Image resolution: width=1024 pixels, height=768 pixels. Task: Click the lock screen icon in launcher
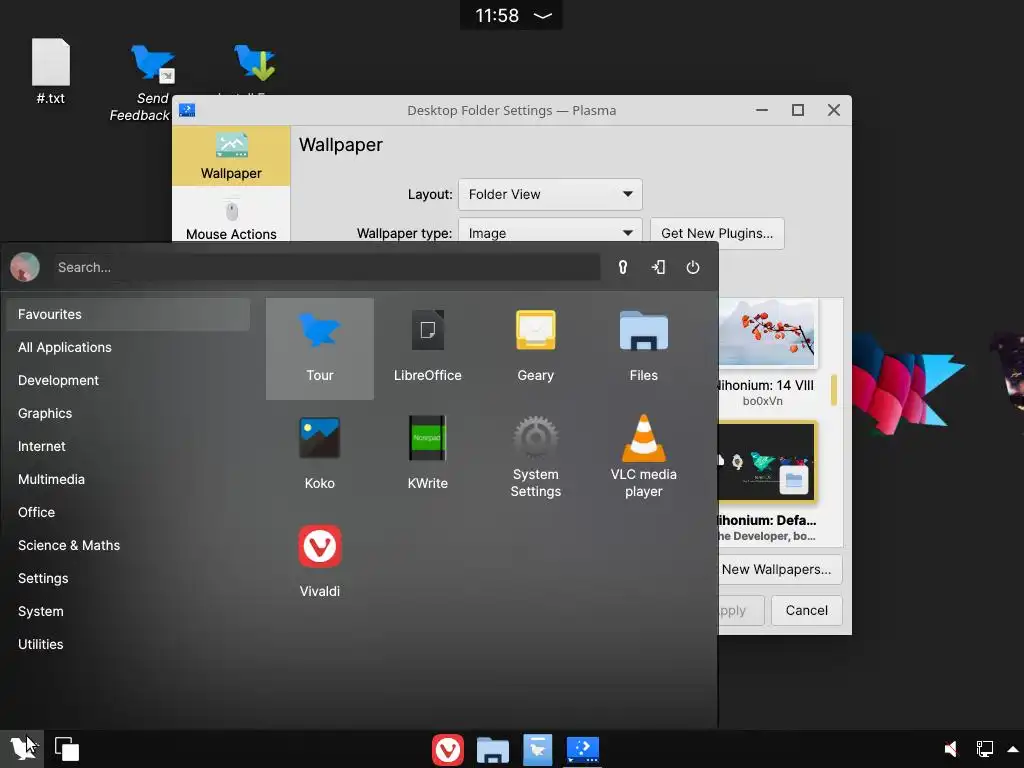coord(623,267)
